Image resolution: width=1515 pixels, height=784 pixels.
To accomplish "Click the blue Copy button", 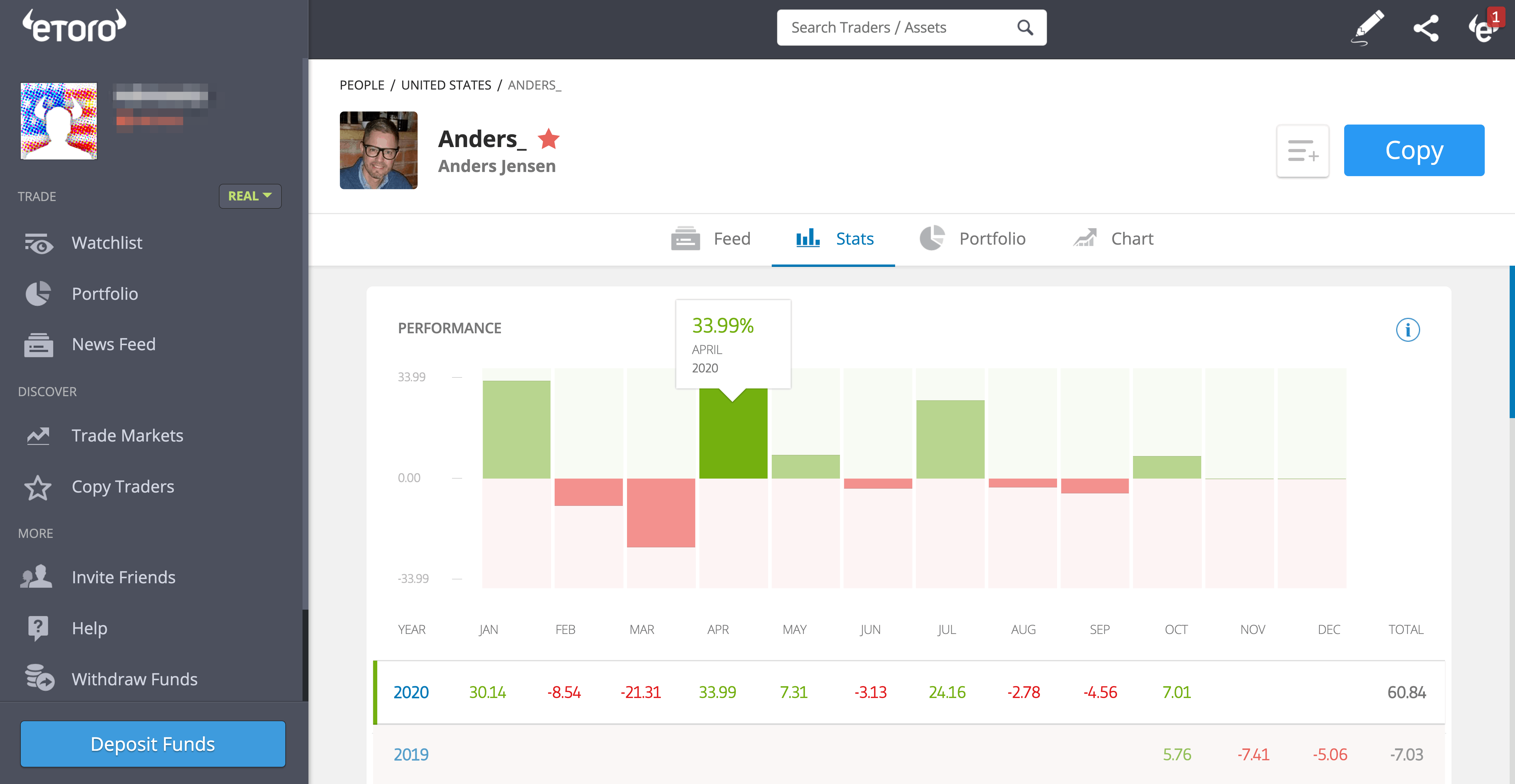I will point(1414,151).
